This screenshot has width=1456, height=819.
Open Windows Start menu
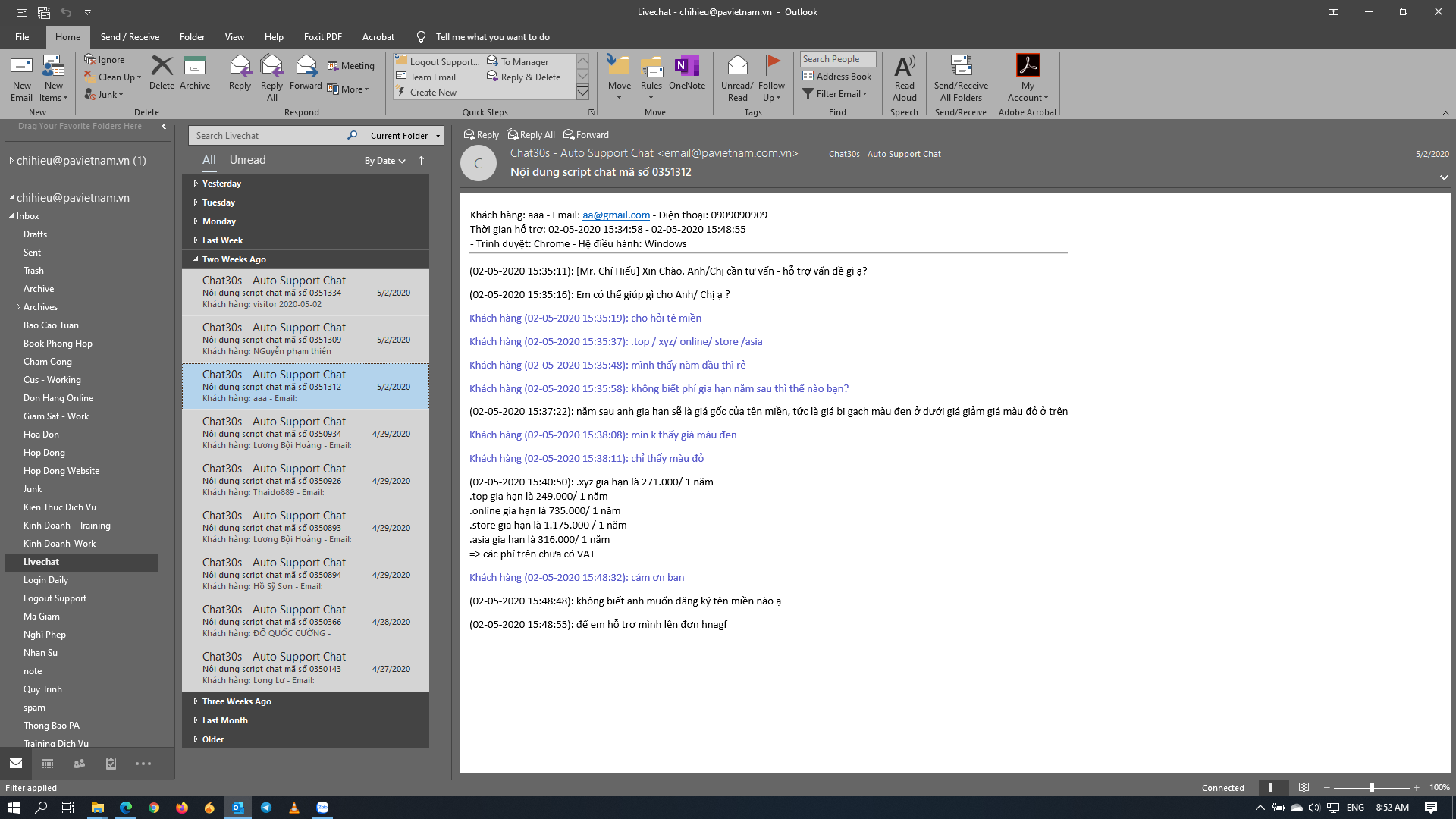13,808
